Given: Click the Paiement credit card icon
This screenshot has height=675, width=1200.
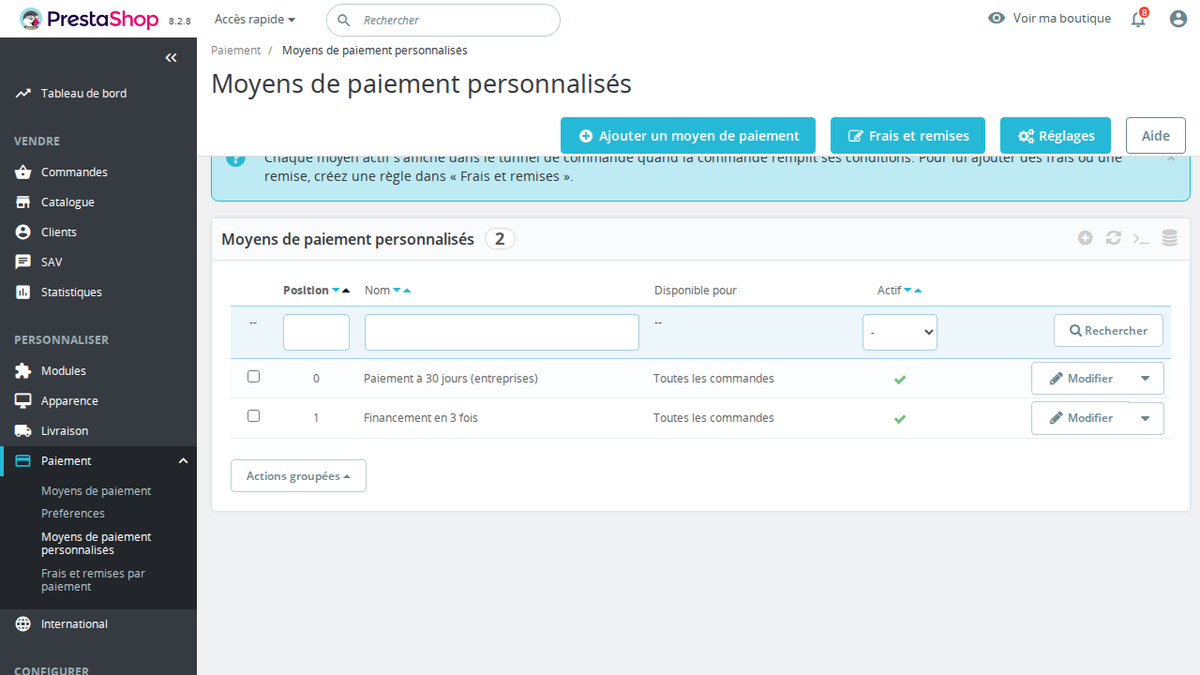Looking at the screenshot, I should coord(23,461).
